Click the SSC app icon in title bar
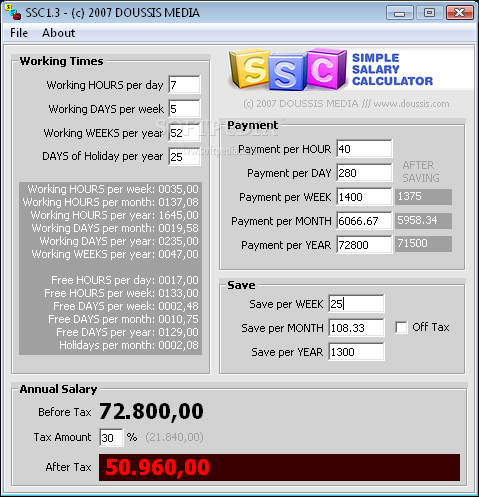479x497 pixels. pos(13,12)
